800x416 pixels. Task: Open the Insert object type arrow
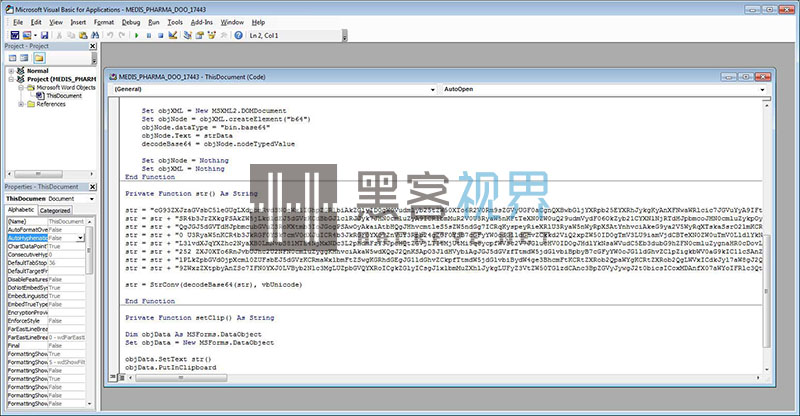pos(35,35)
